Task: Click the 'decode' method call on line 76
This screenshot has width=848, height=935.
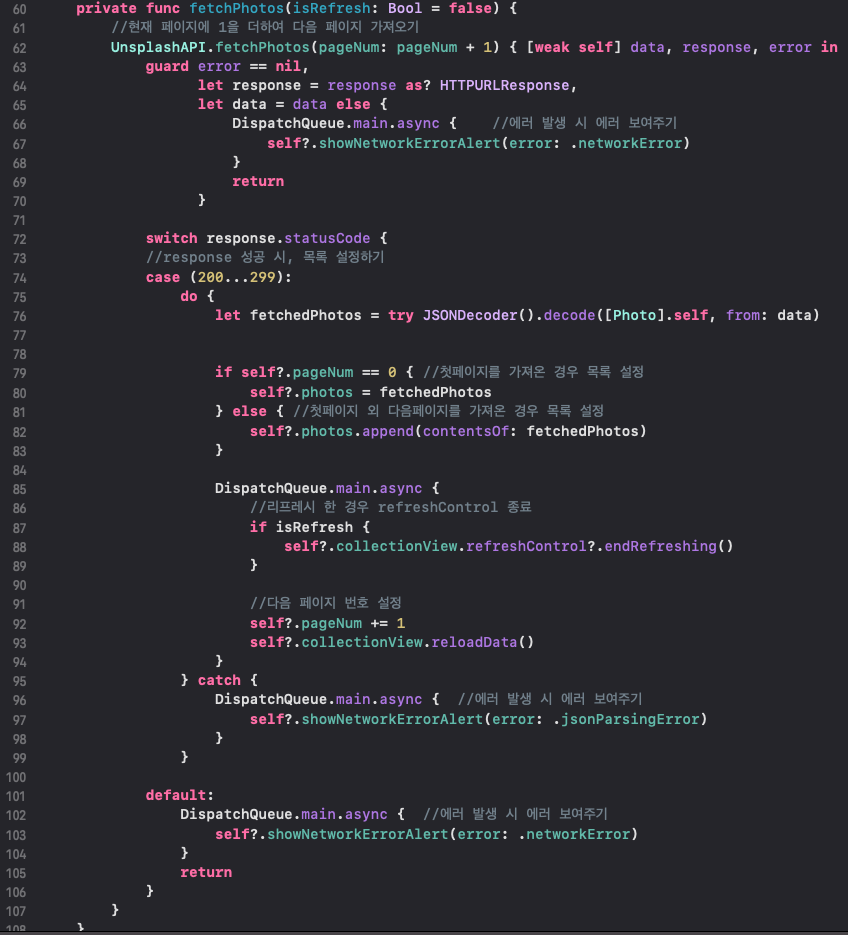Action: [570, 315]
